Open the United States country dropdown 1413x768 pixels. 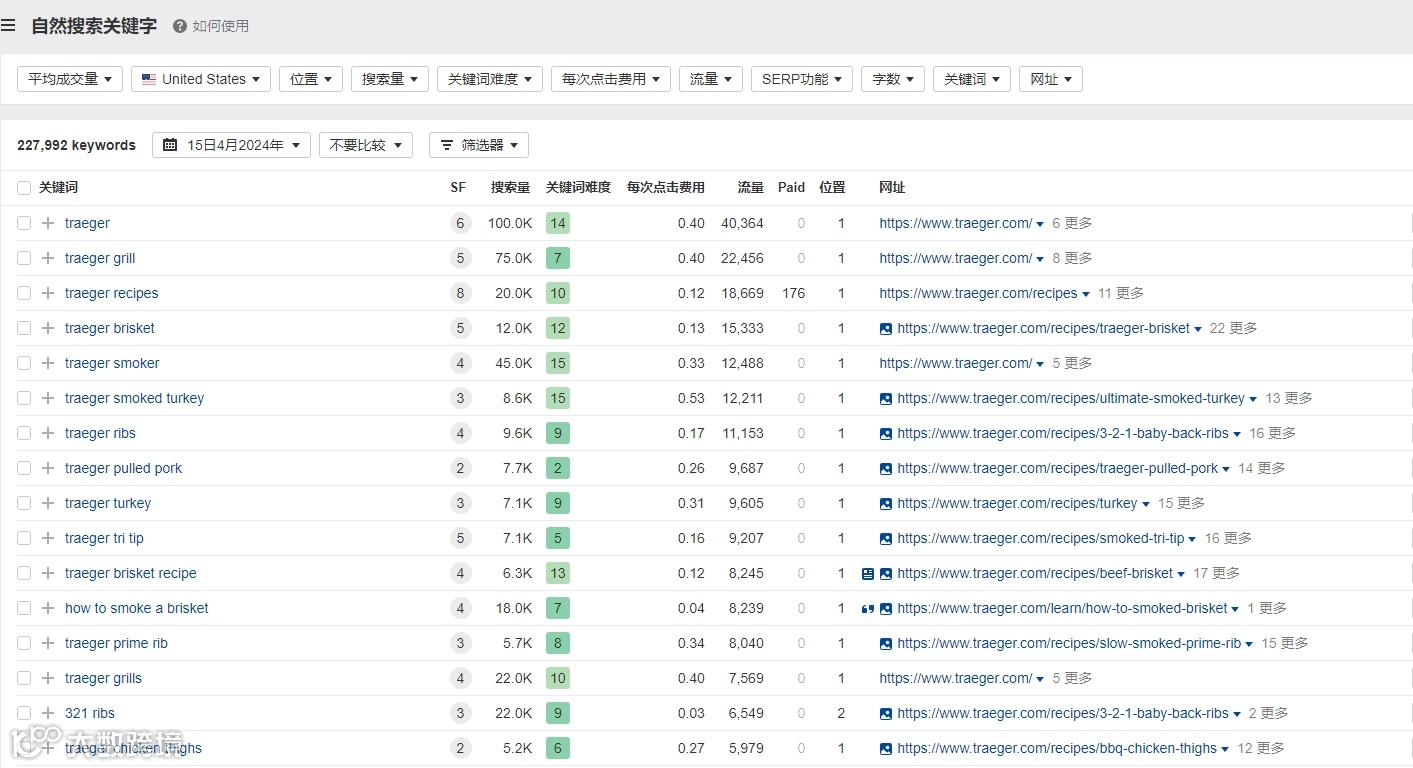point(201,79)
